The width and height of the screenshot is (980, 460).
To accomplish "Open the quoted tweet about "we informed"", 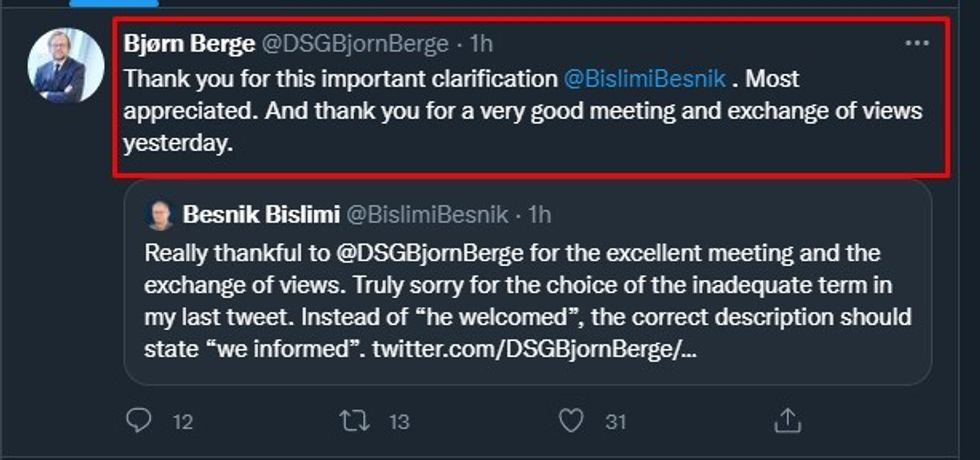I will 527,300.
